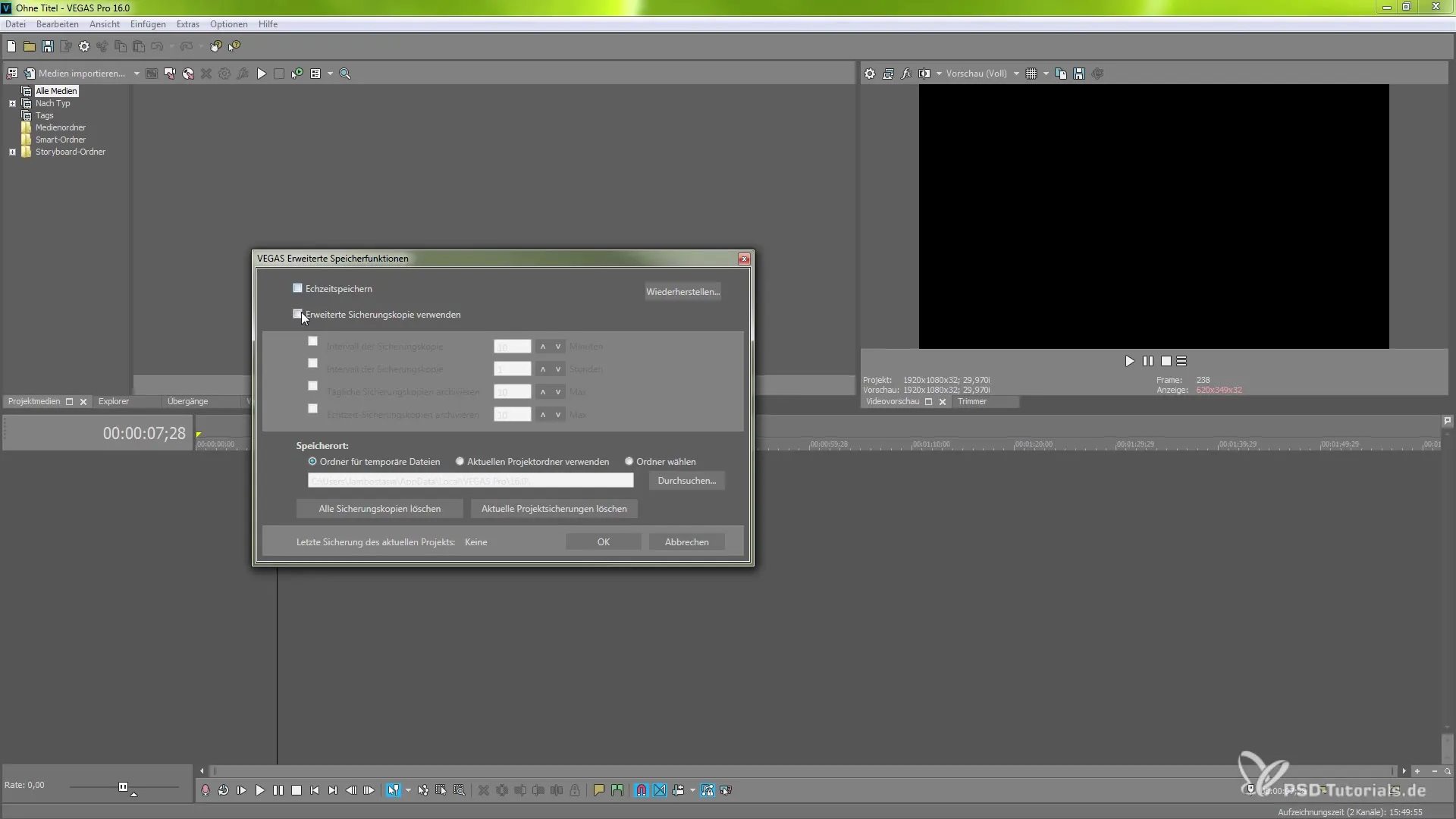Select the Ordner wählen radio option
Viewport: 1456px width, 819px height.
coord(629,461)
